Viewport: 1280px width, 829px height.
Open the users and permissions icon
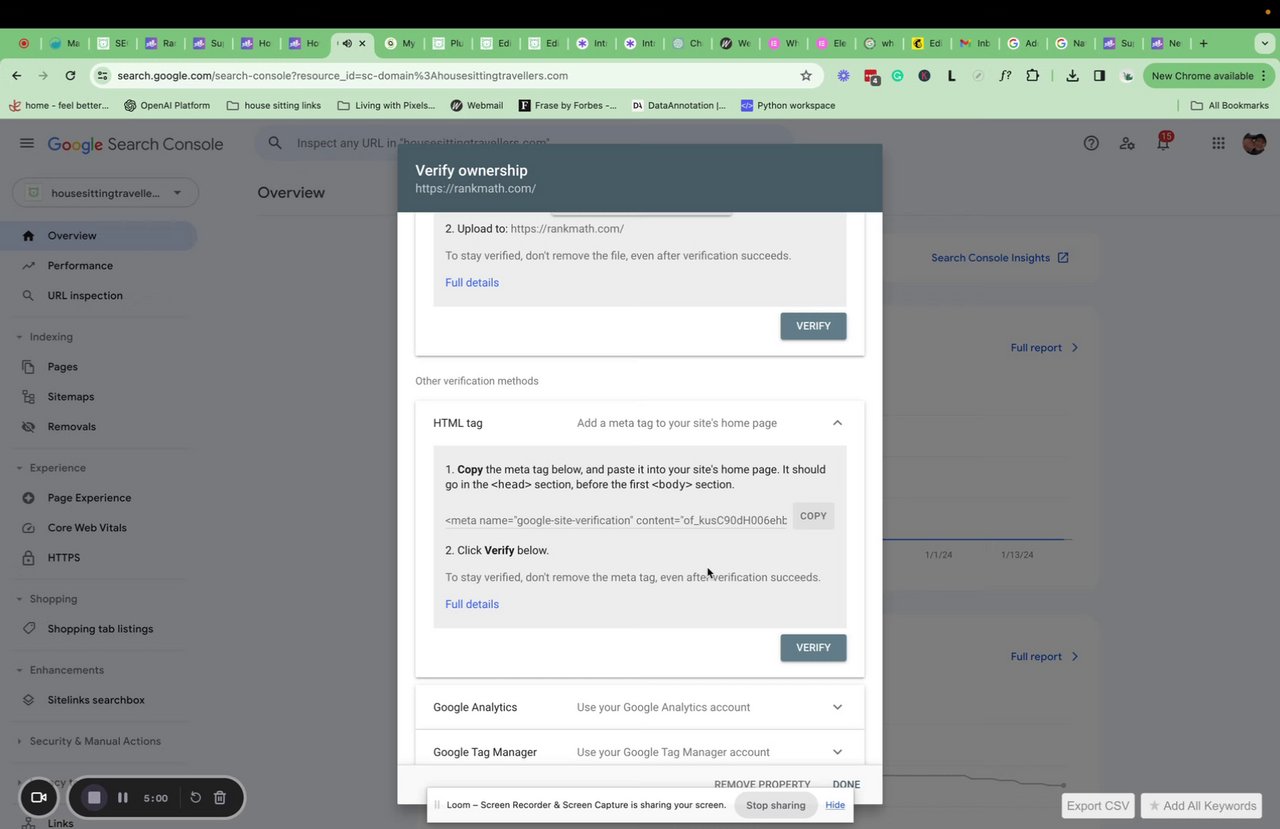coord(1127,143)
